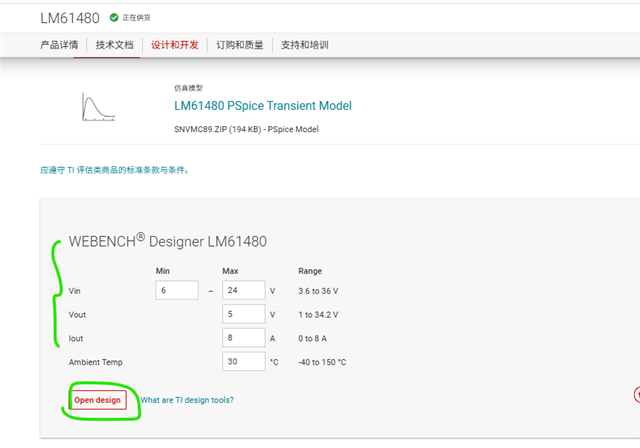Click the Vin Max input field
The width and height of the screenshot is (640, 448).
(244, 290)
